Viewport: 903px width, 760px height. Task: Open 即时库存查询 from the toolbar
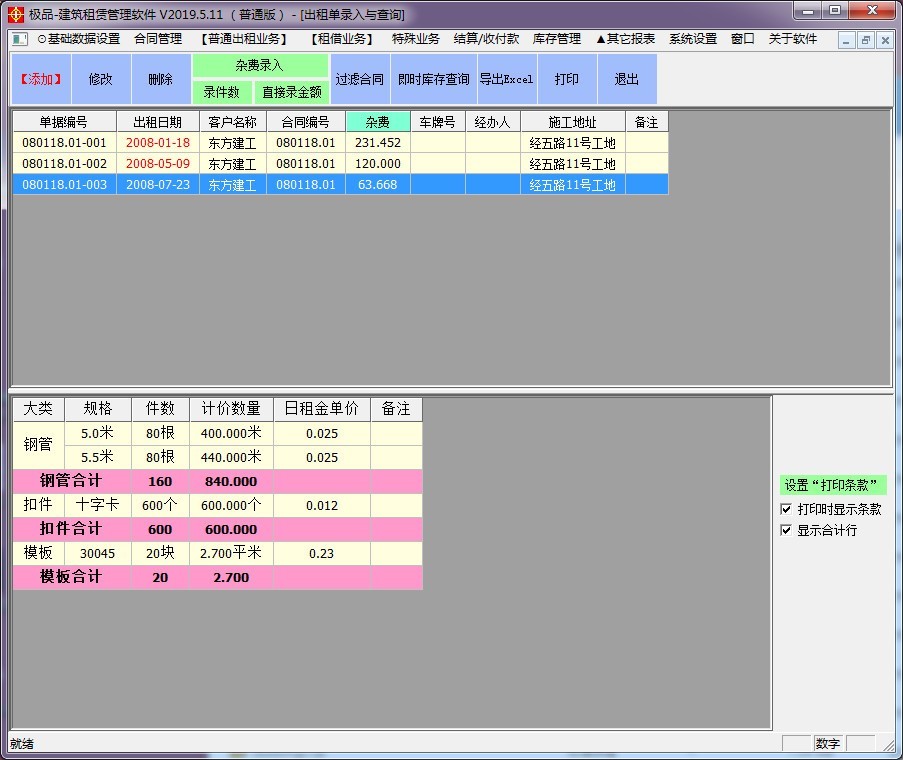(433, 79)
